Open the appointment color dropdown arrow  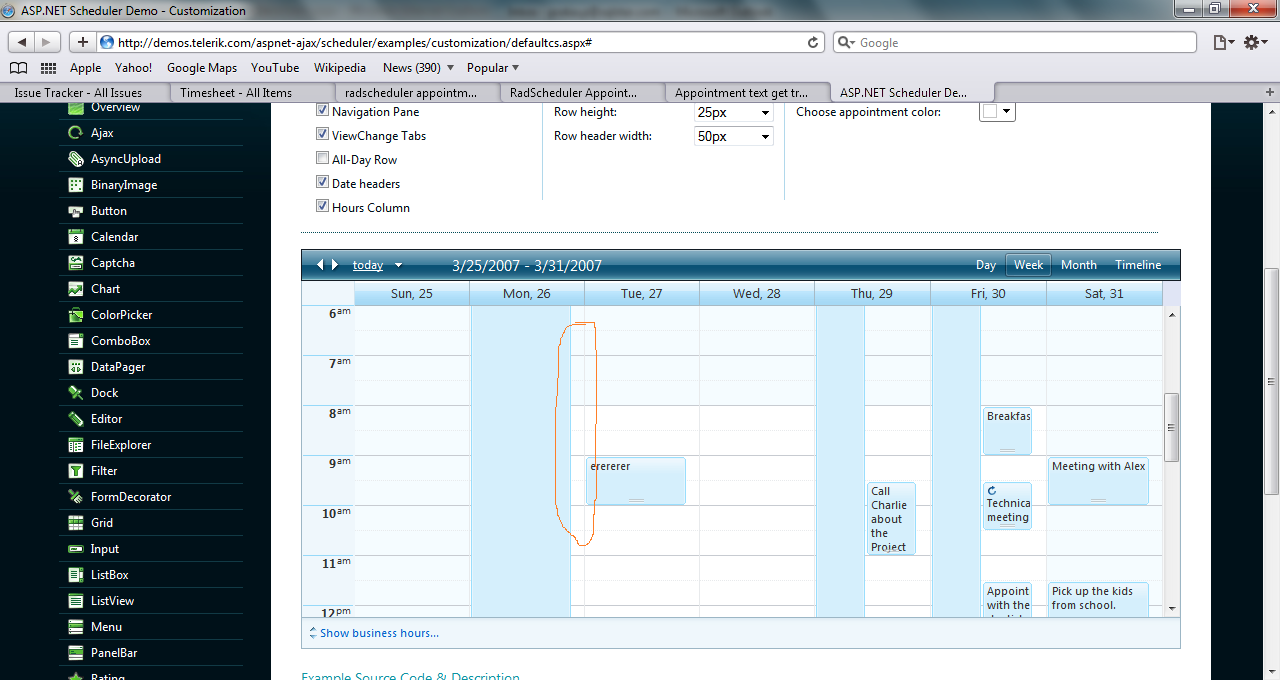tap(1006, 112)
